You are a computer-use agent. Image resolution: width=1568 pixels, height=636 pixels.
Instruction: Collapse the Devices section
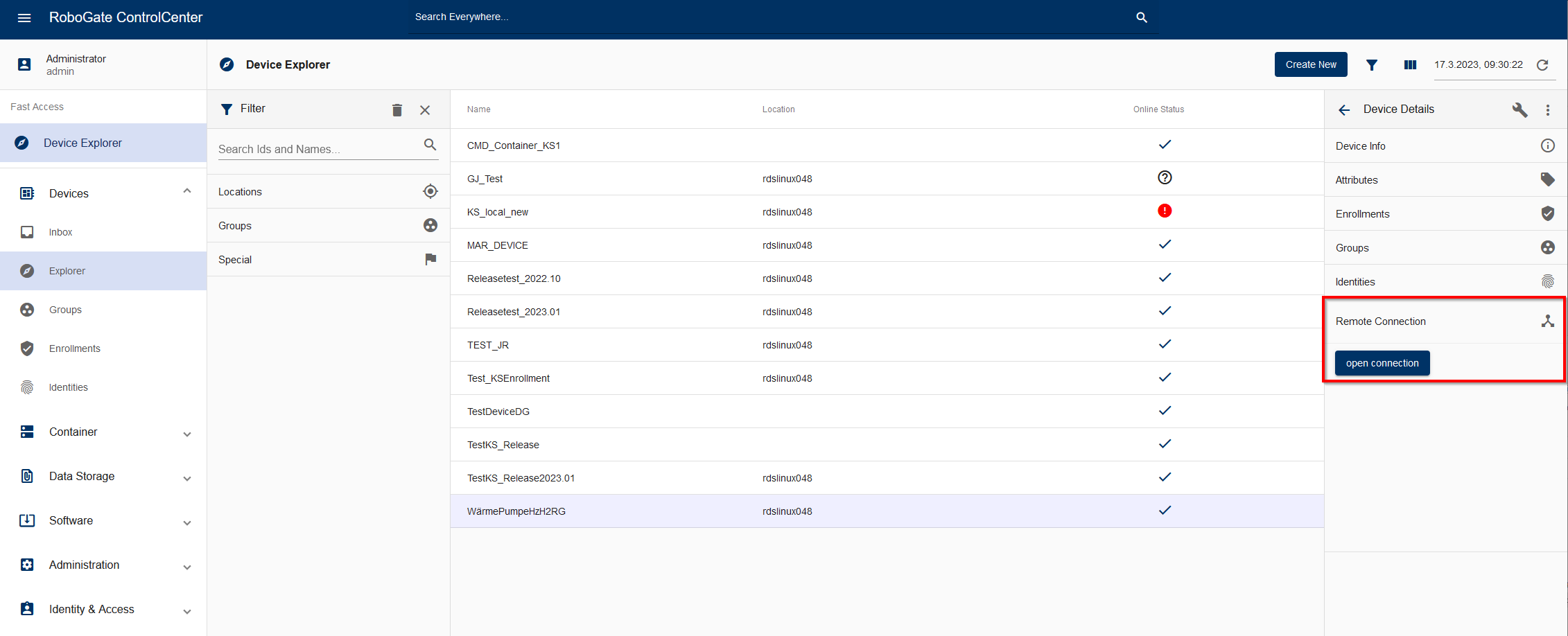pos(187,191)
